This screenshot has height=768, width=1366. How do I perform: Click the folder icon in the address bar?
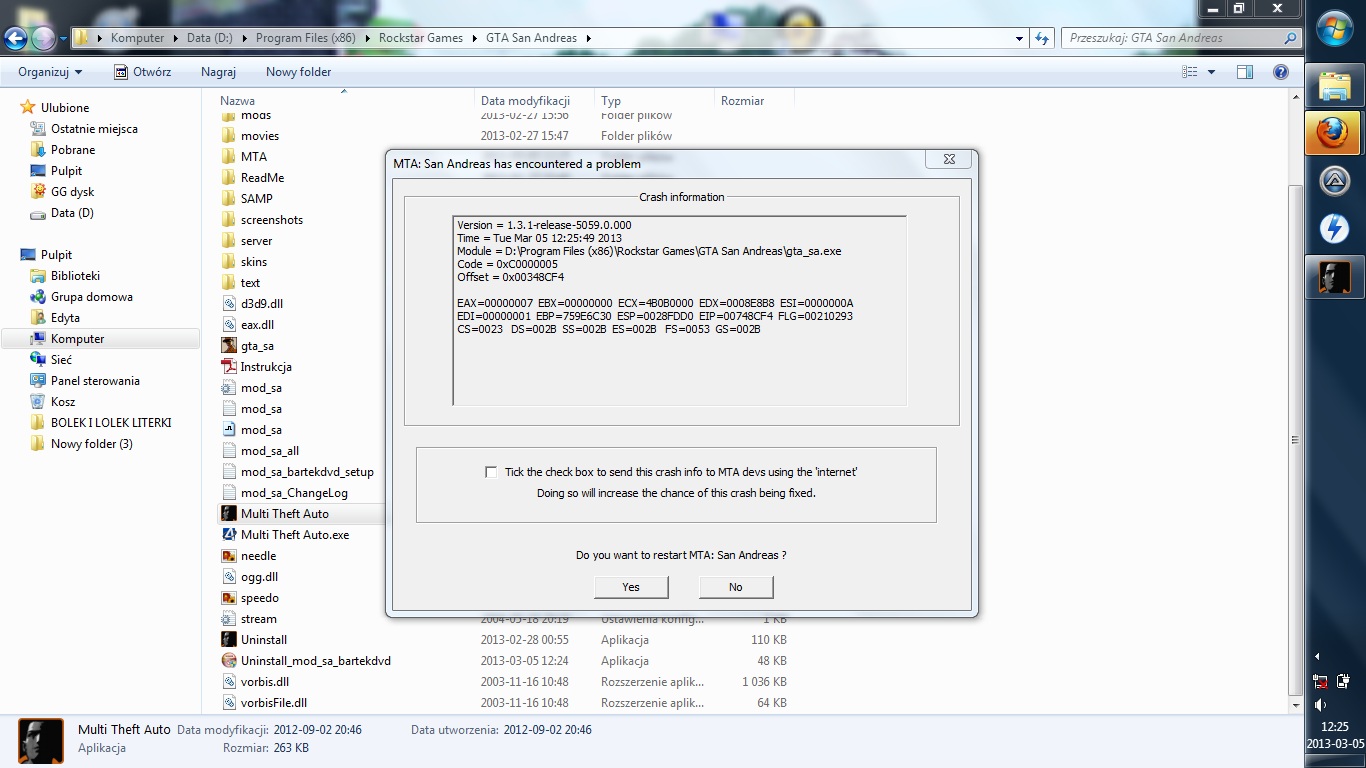(83, 38)
